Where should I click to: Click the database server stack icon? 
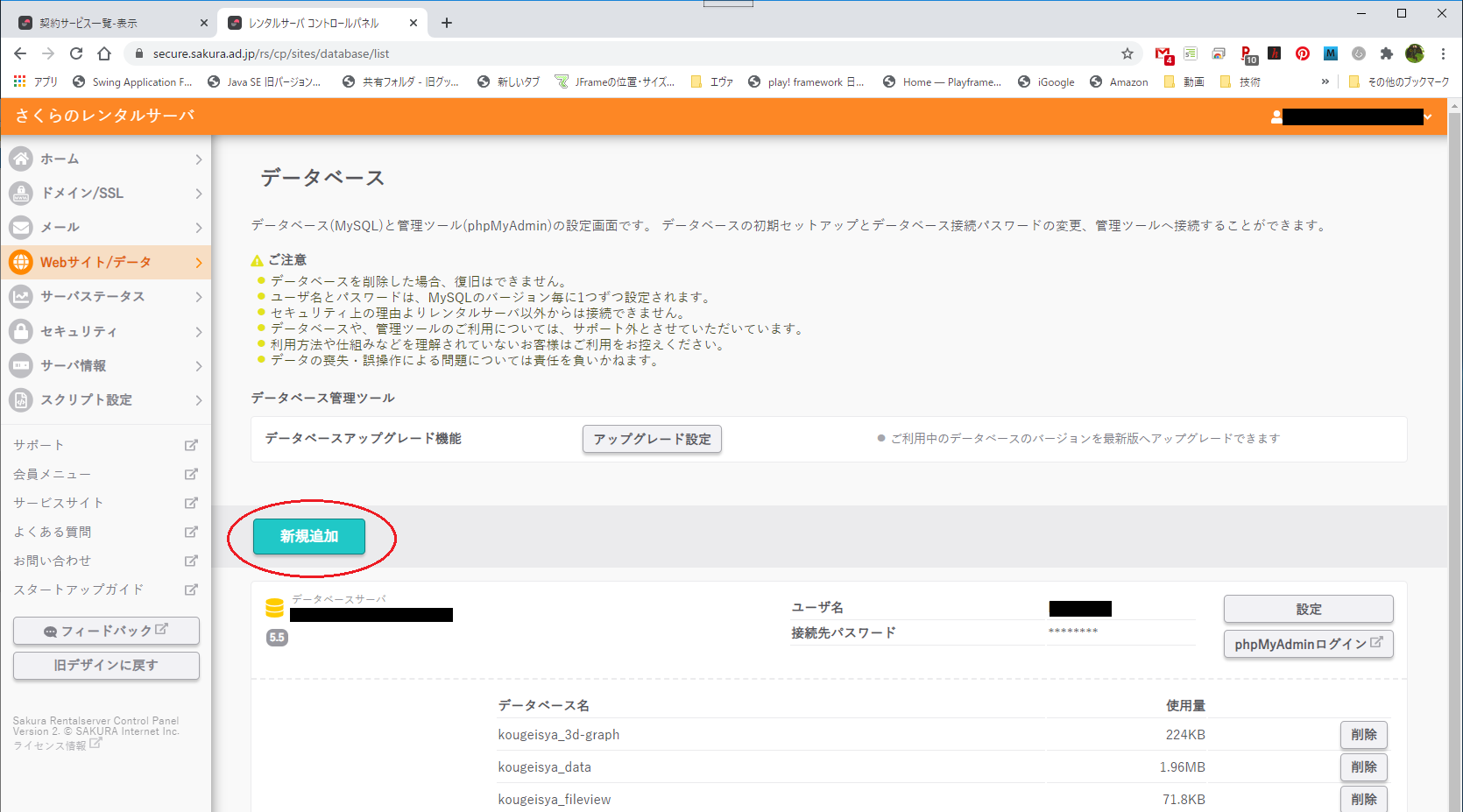click(274, 608)
